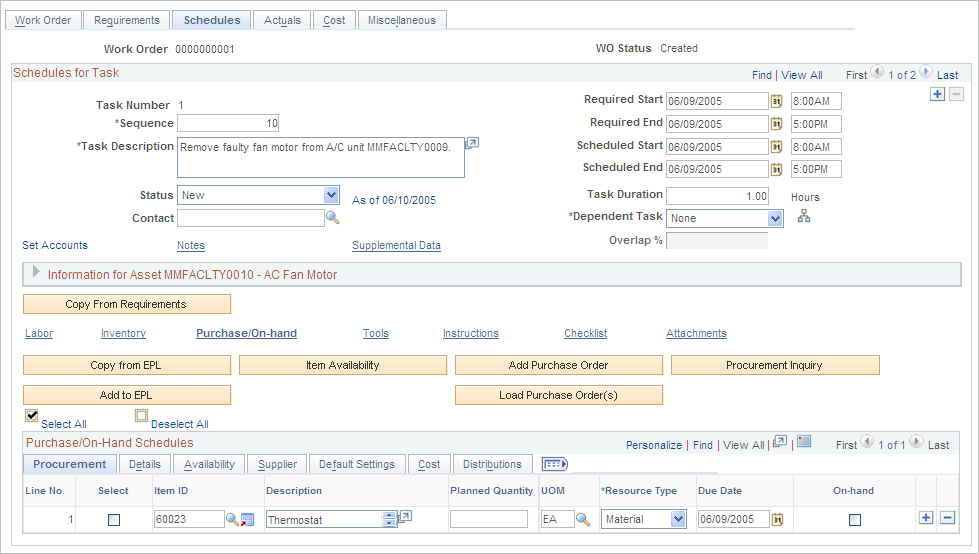Click Load Purchase Order(s) button

point(559,395)
